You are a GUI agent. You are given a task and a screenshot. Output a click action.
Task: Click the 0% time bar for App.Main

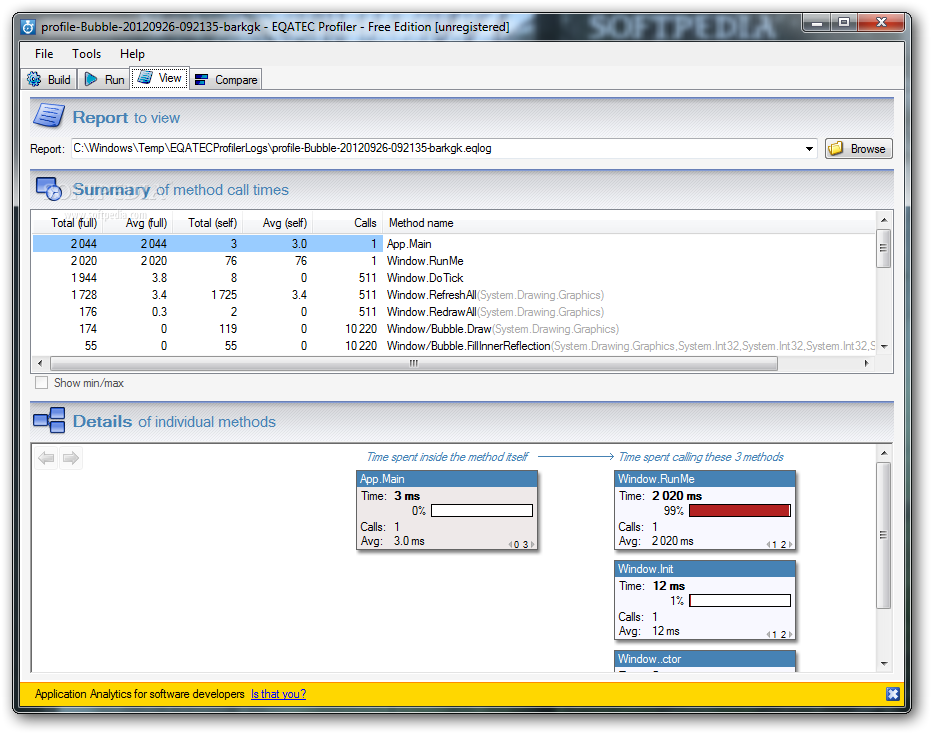(482, 511)
